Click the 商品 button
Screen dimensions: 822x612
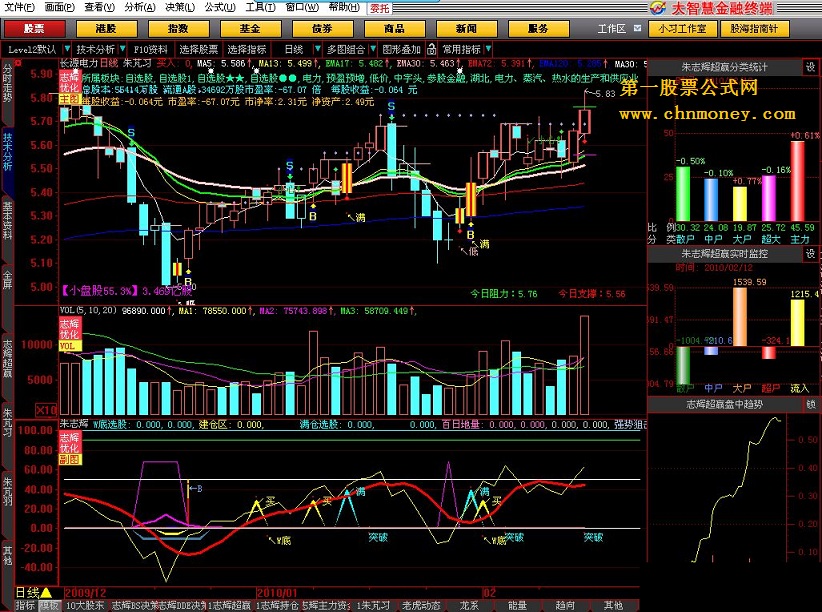click(394, 28)
